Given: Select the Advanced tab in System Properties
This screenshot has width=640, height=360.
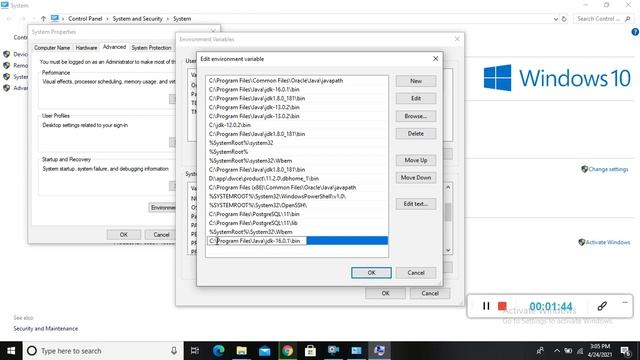Looking at the screenshot, I should [x=114, y=47].
